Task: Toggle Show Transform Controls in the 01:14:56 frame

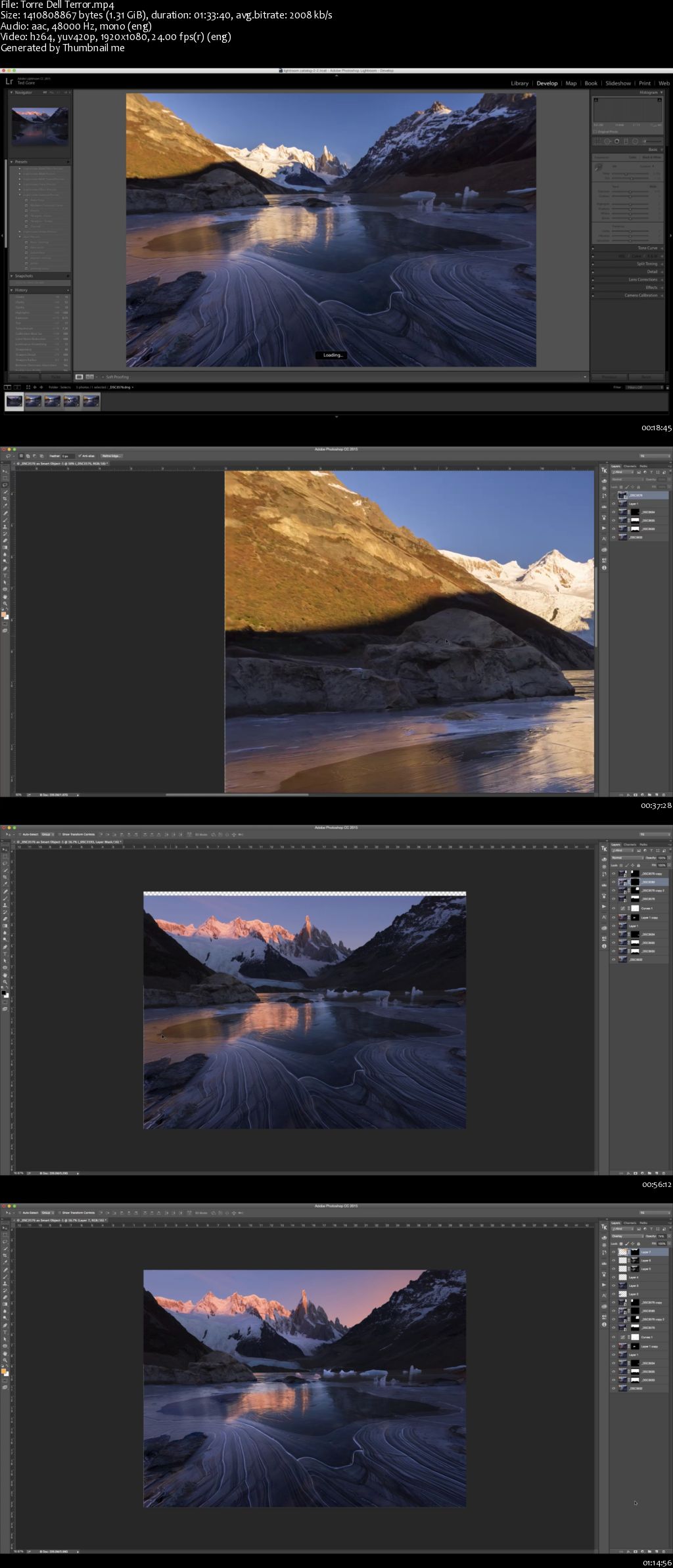Action: [59, 1213]
